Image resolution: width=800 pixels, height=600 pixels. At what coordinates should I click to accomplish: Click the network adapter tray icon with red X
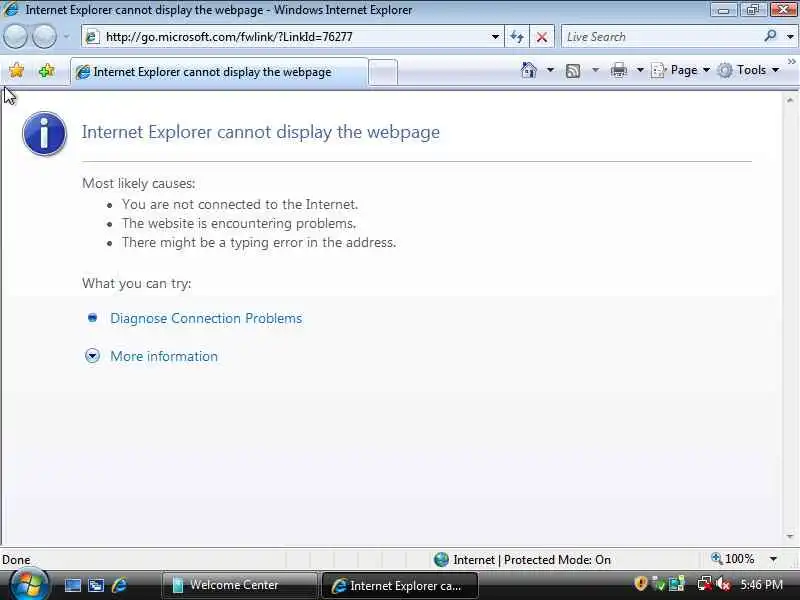click(705, 584)
